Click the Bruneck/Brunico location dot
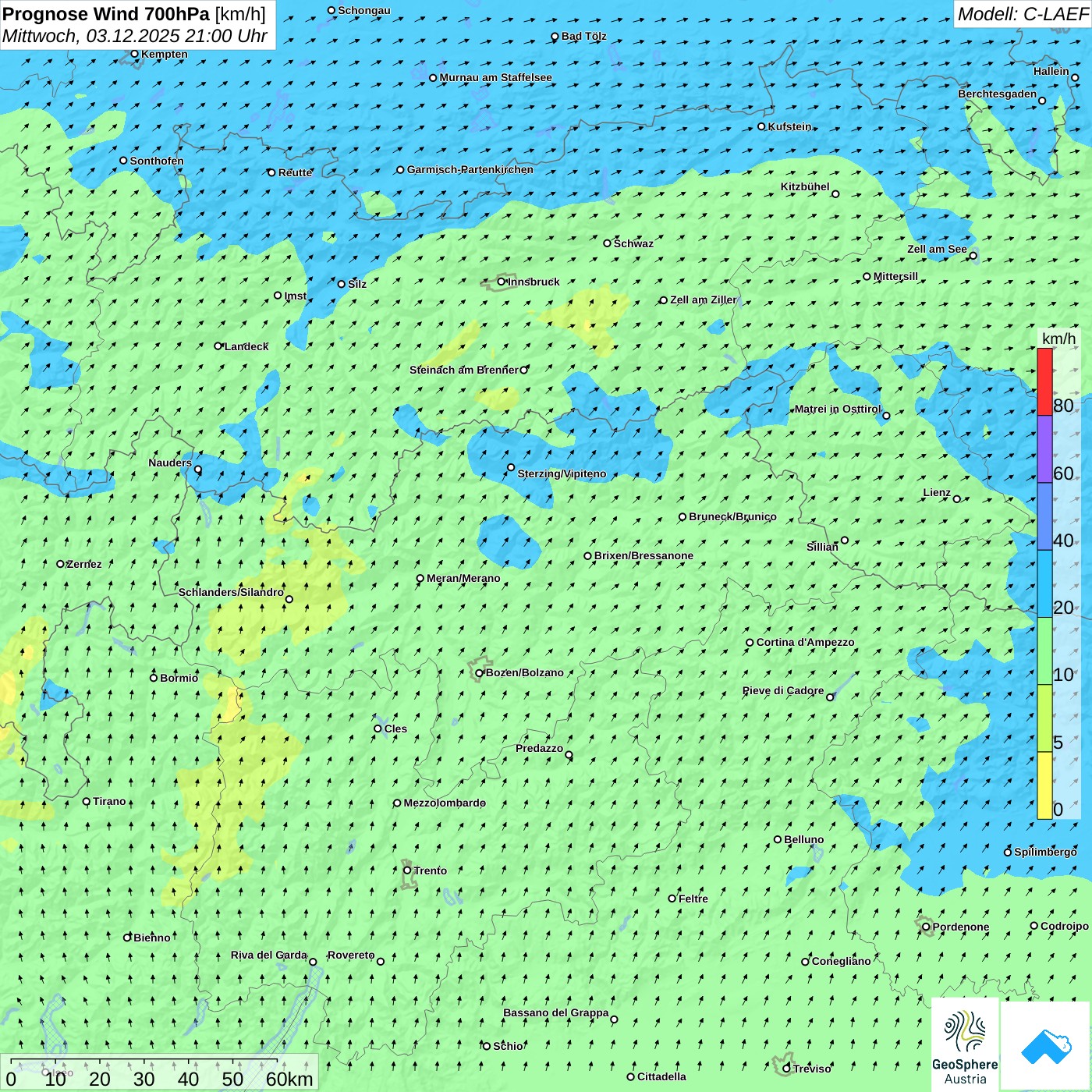Image resolution: width=1092 pixels, height=1092 pixels. tap(682, 516)
